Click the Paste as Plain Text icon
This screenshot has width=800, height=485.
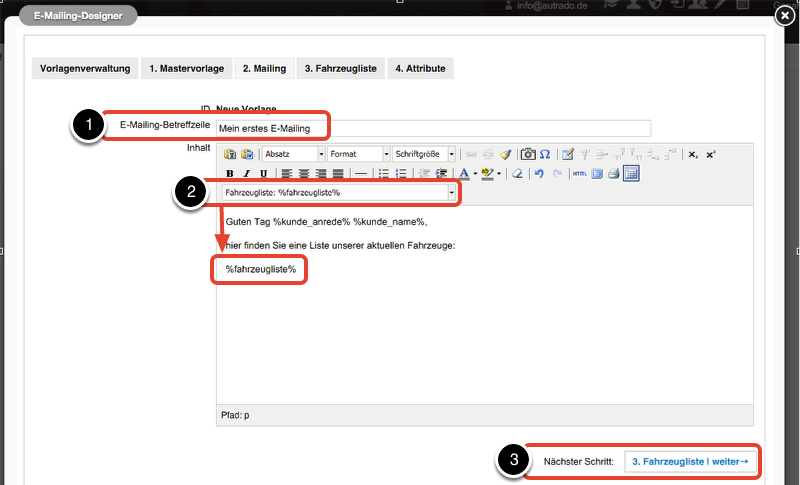(x=230, y=154)
